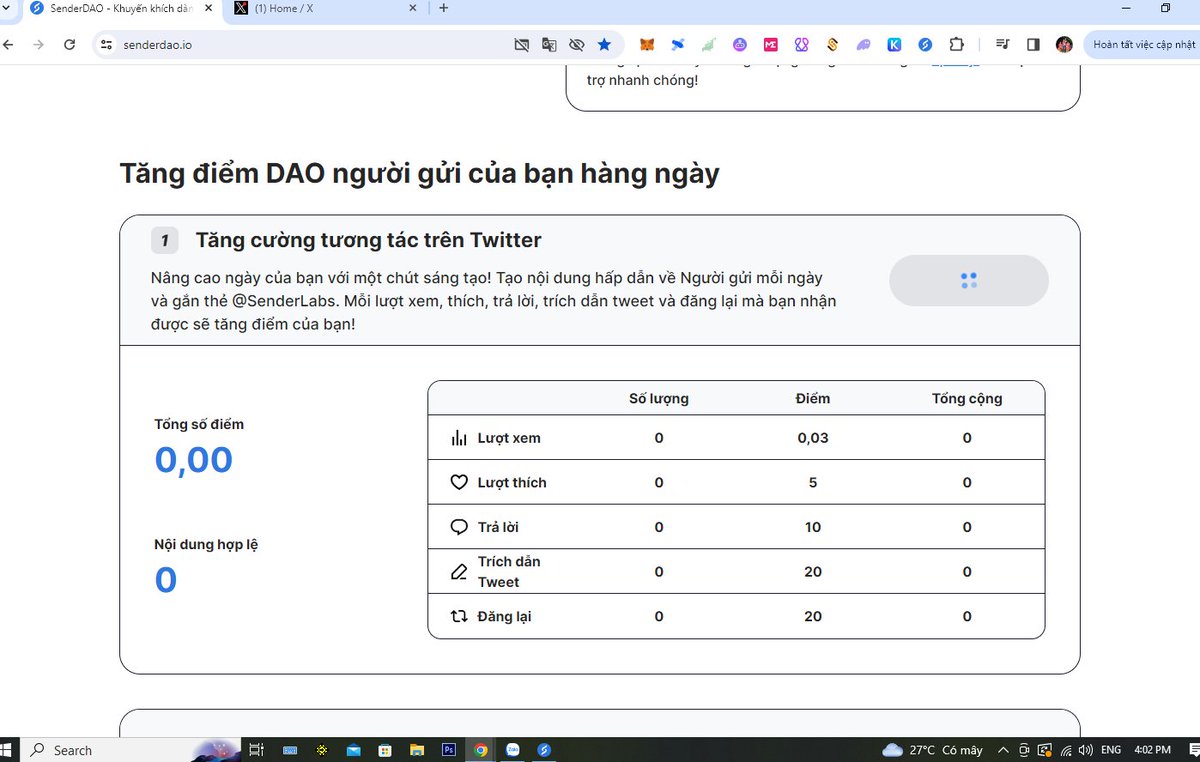
Task: Open the Extensions puzzle menu
Action: (x=957, y=44)
